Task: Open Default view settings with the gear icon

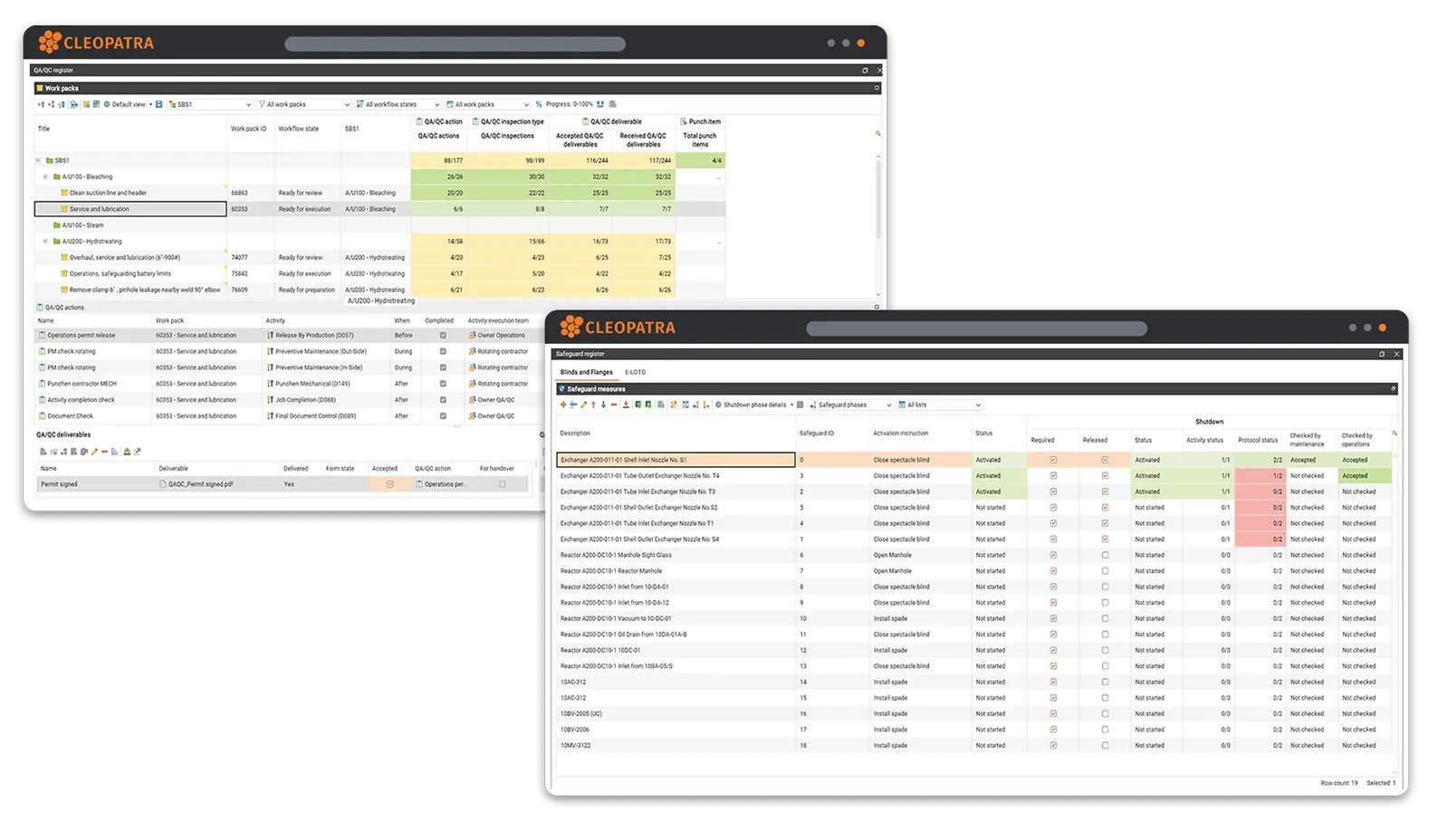Action: [106, 104]
